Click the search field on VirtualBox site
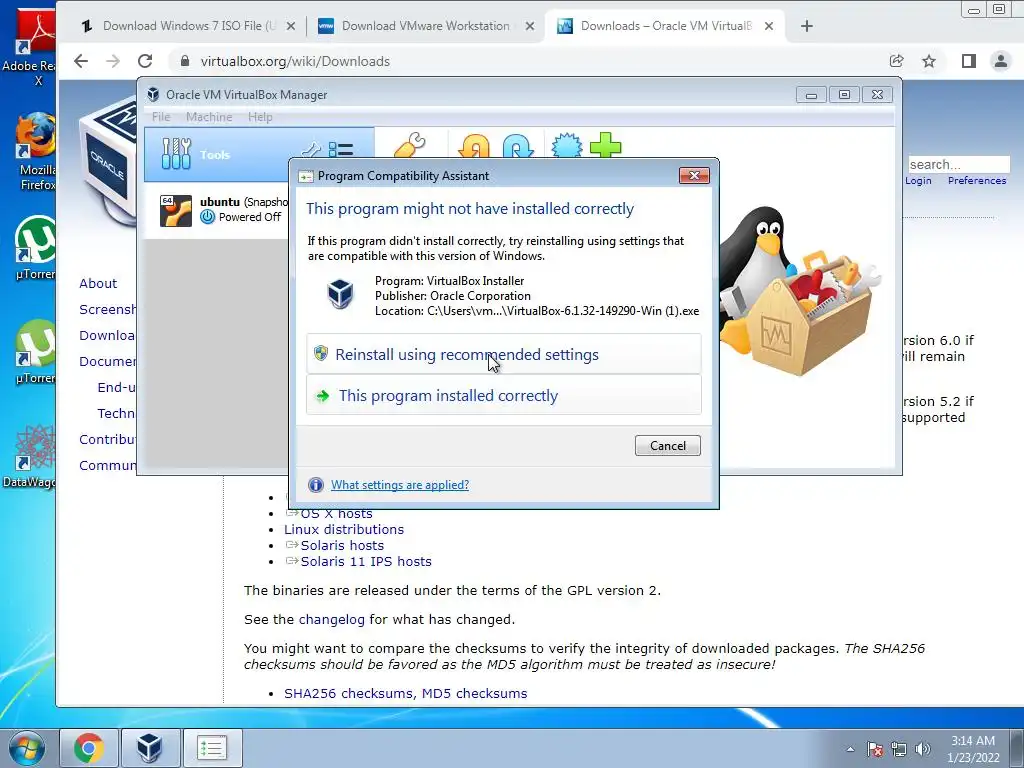Image resolution: width=1024 pixels, height=768 pixels. [959, 164]
